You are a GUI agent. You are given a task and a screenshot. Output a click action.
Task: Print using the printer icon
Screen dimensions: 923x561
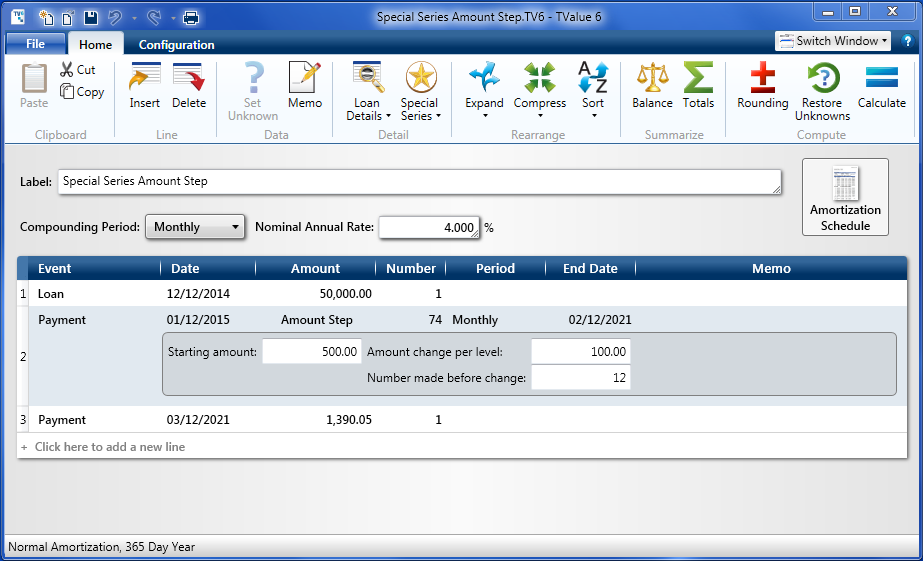click(x=191, y=18)
